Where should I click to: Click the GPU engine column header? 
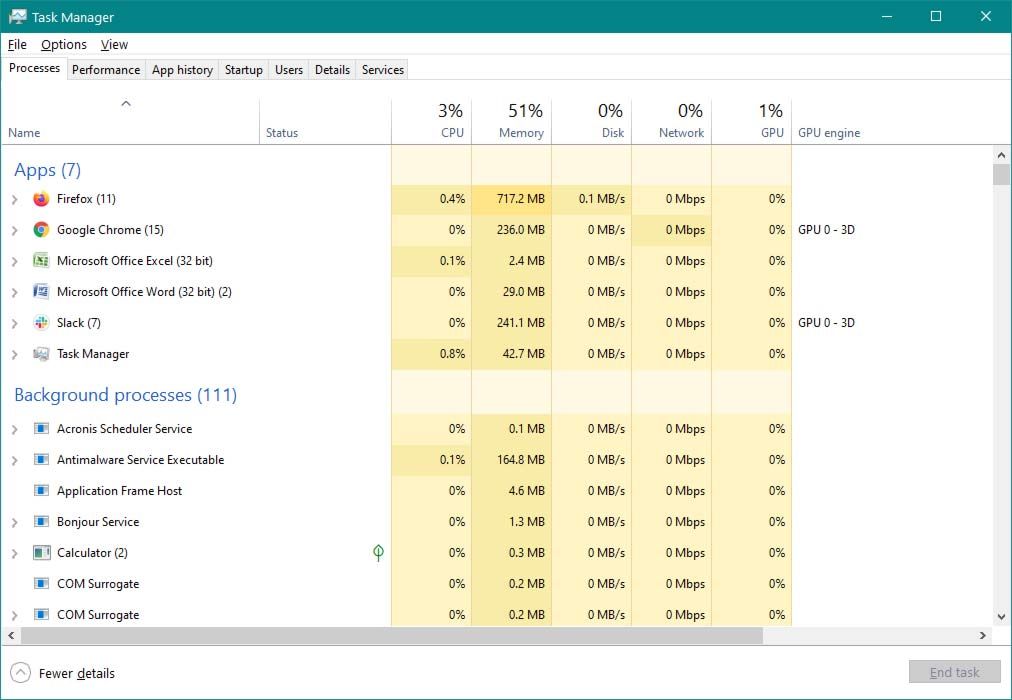coord(829,133)
